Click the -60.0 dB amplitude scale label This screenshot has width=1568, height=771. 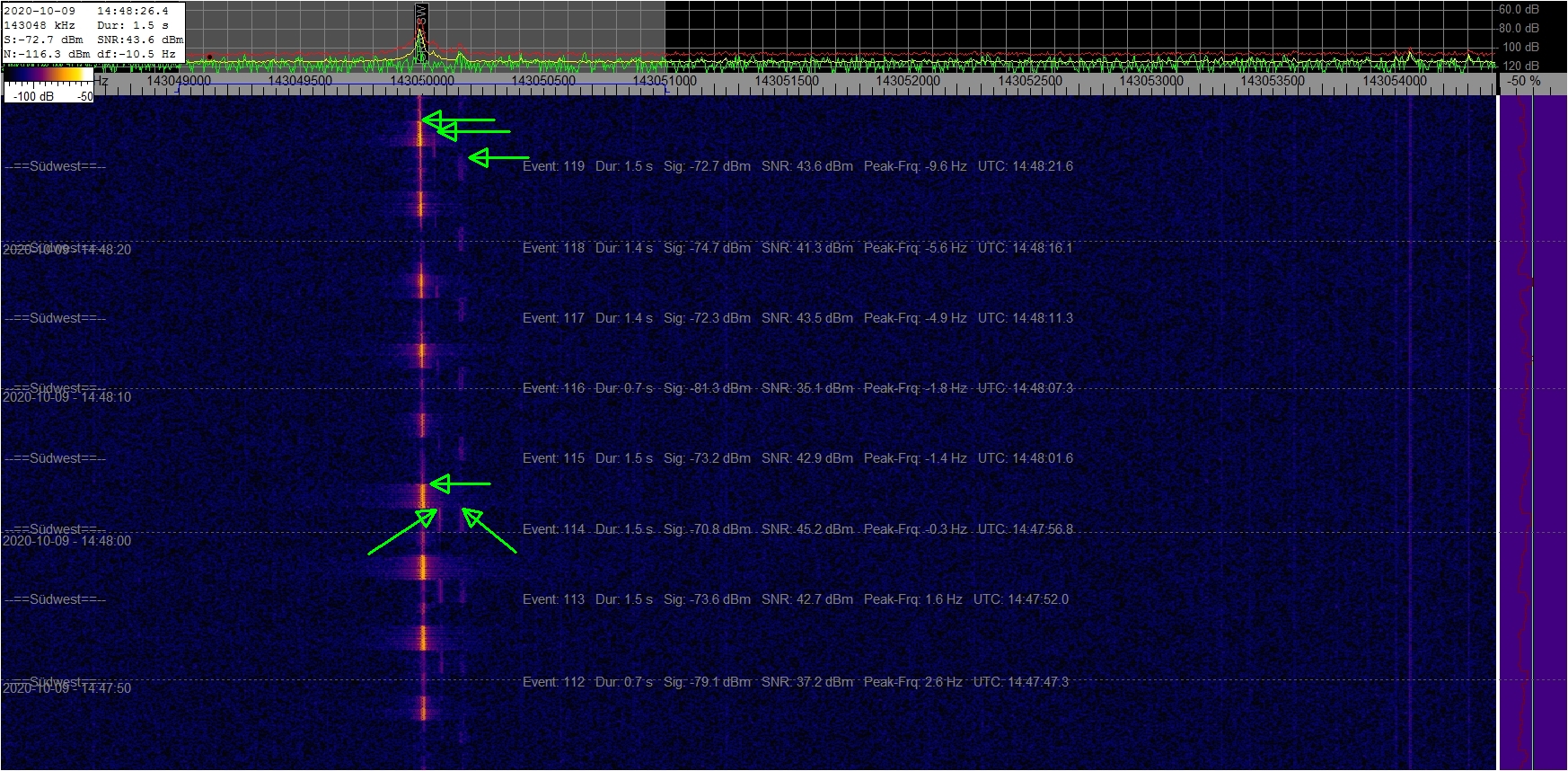(1518, 10)
